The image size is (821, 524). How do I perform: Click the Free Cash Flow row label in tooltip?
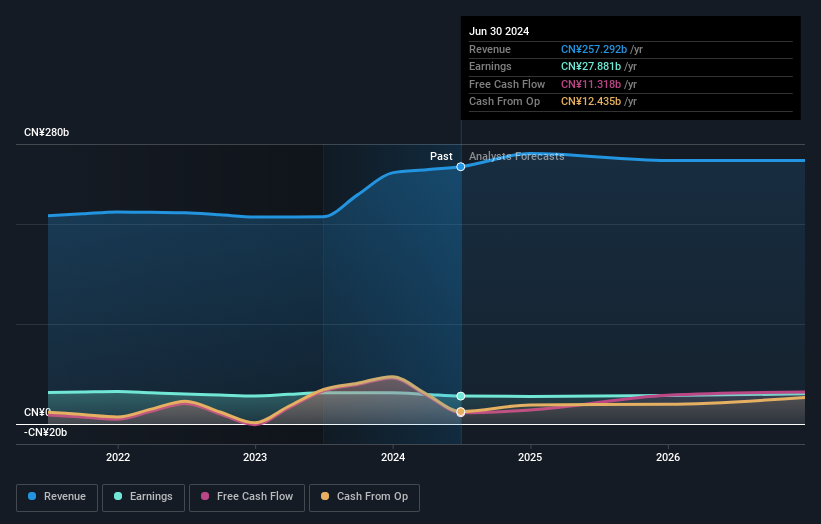pyautogui.click(x=507, y=84)
